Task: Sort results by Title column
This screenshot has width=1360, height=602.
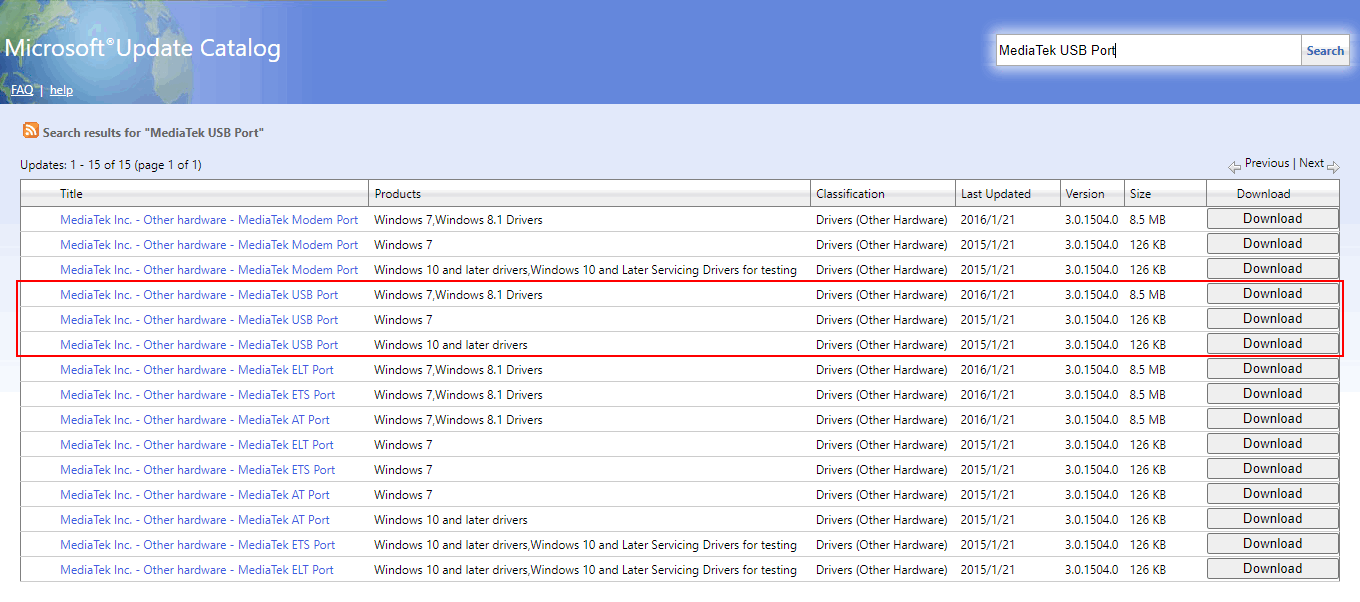Action: (x=71, y=194)
